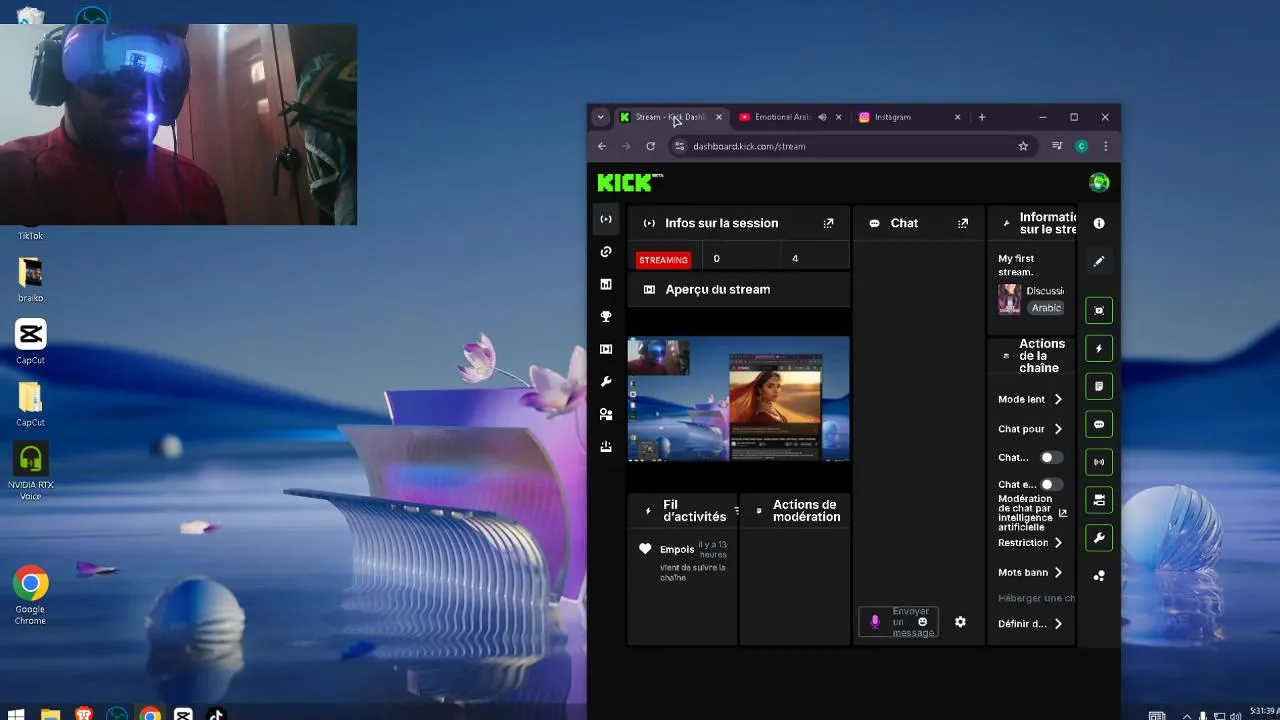Switch to Emotional Arabic YouTube tab

tap(782, 117)
